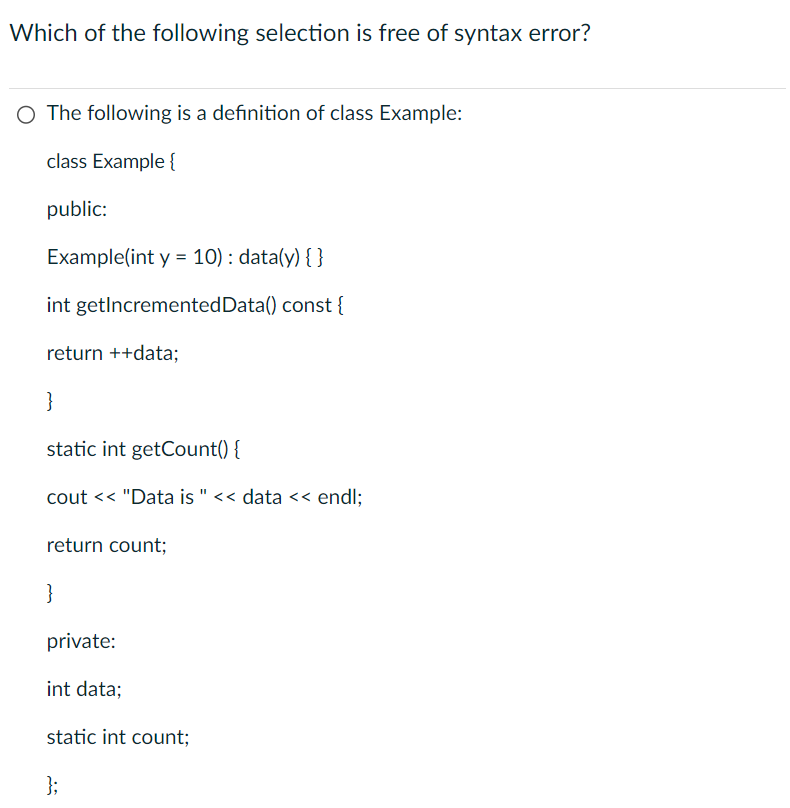This screenshot has width=790, height=808.
Task: Click the "static int getCount() {" line
Action: pyautogui.click(x=143, y=449)
